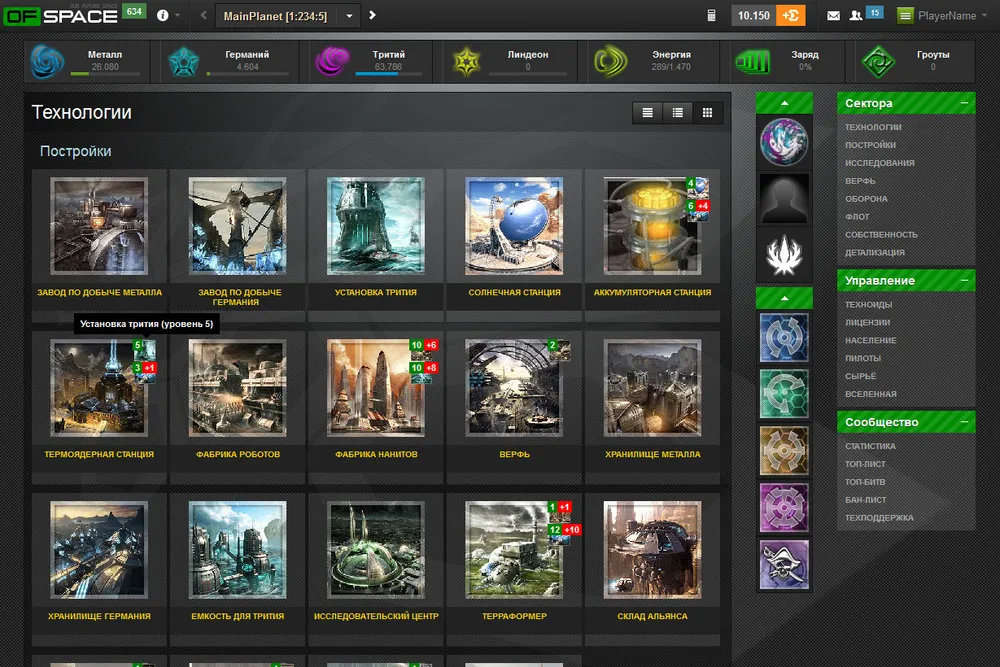Click the friends icon with badge 15
Viewport: 1000px width, 667px height.
click(x=856, y=16)
